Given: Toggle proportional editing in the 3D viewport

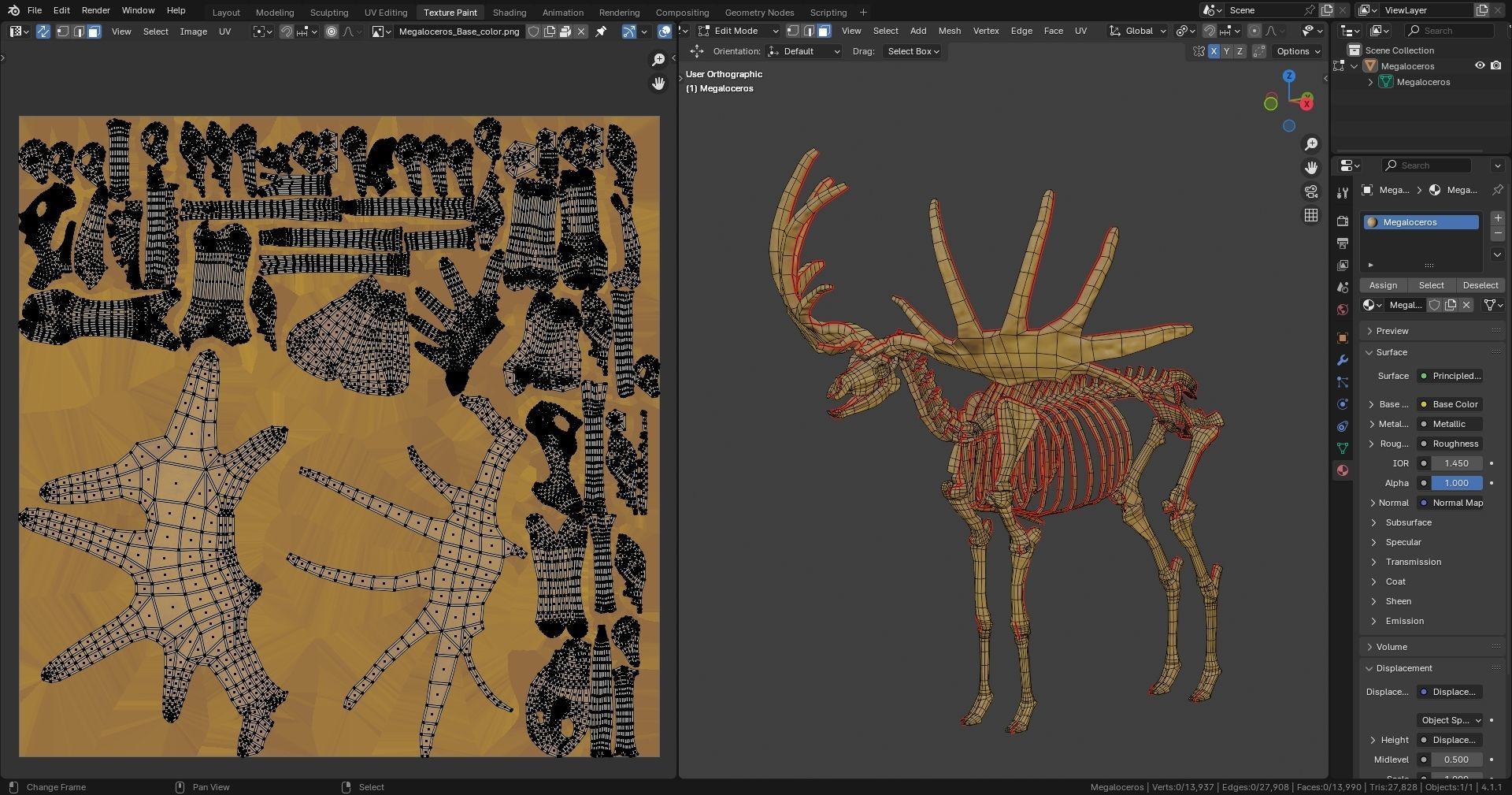Looking at the screenshot, I should (x=1254, y=31).
